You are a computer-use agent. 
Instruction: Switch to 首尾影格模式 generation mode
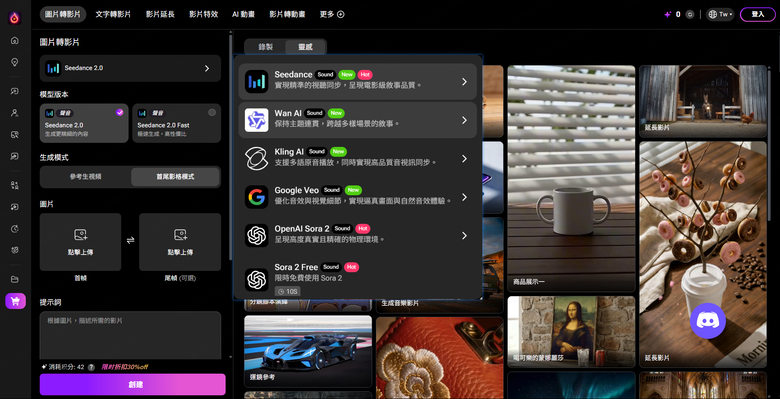[175, 177]
